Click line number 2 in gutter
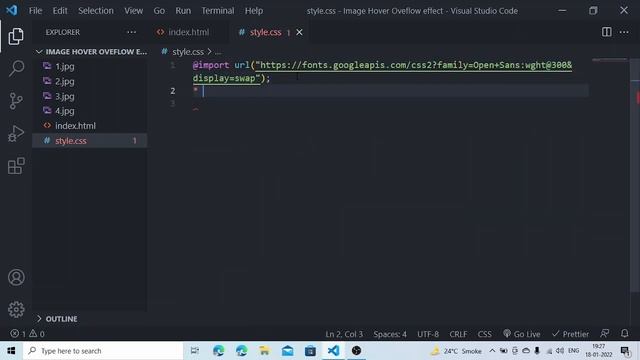 point(173,91)
